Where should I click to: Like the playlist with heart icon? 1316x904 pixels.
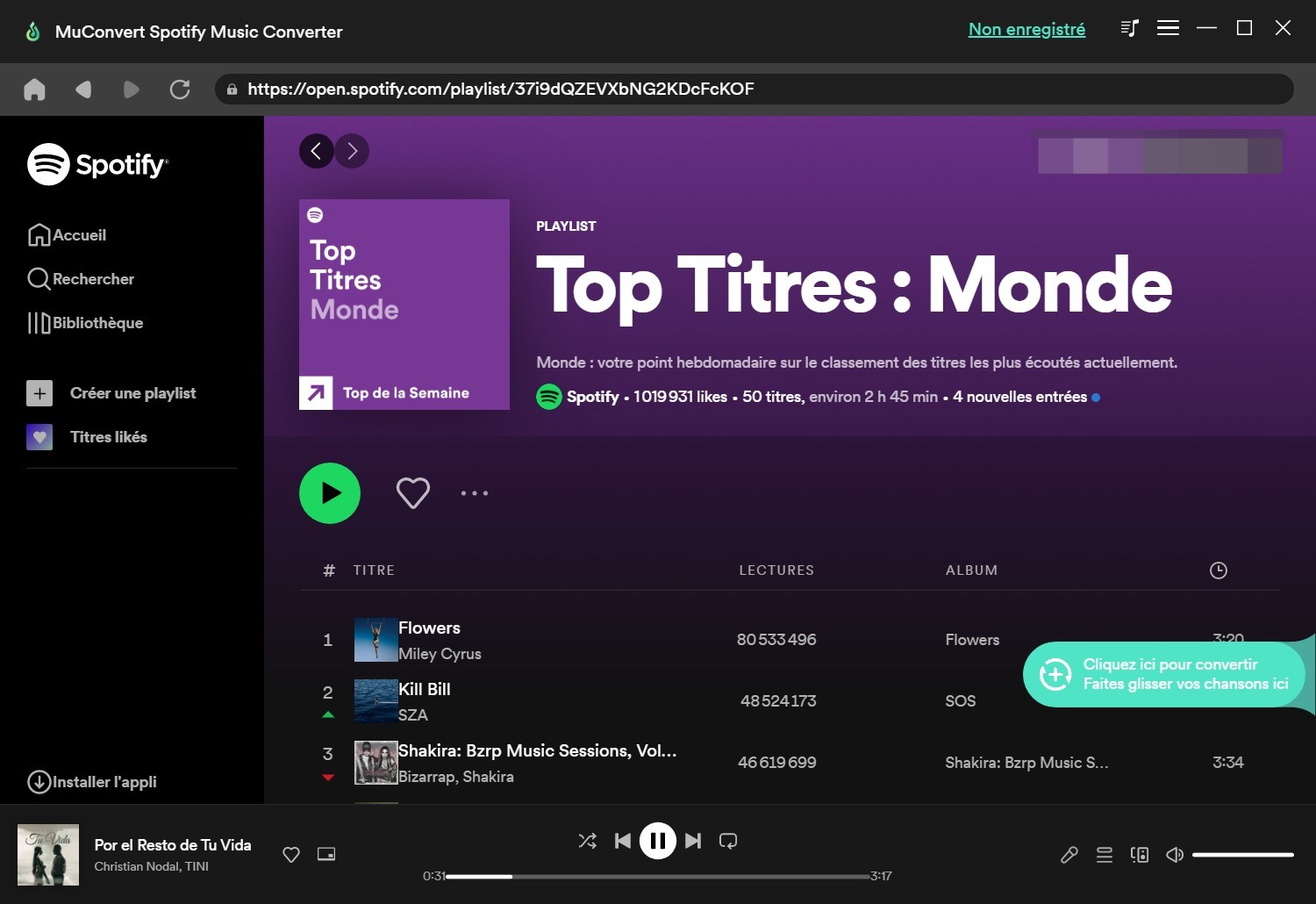click(x=412, y=493)
